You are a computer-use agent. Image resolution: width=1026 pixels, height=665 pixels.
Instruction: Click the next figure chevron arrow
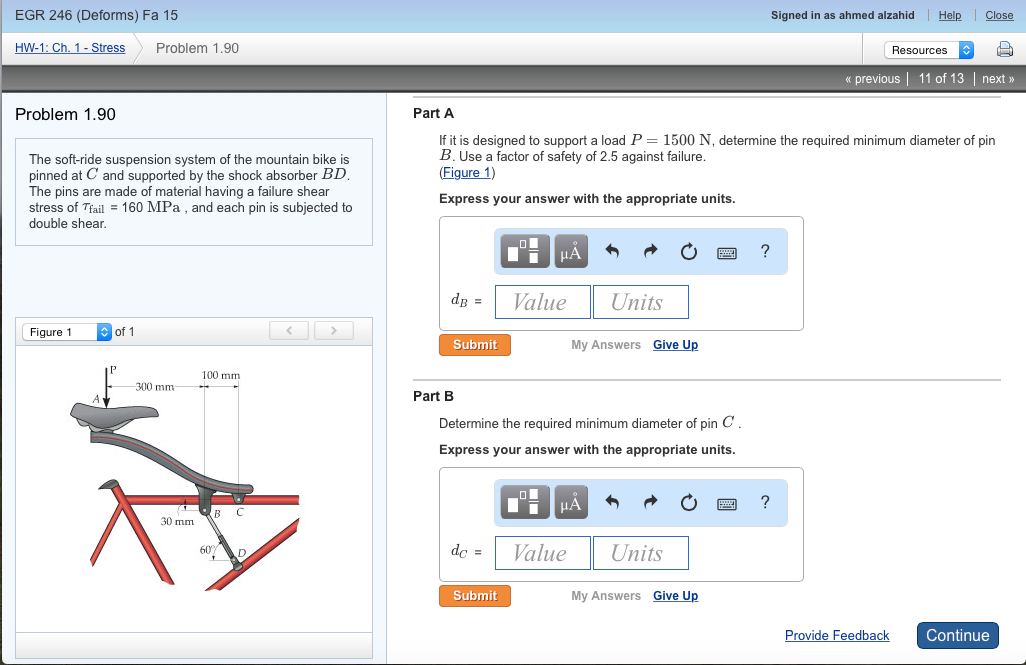tap(333, 329)
